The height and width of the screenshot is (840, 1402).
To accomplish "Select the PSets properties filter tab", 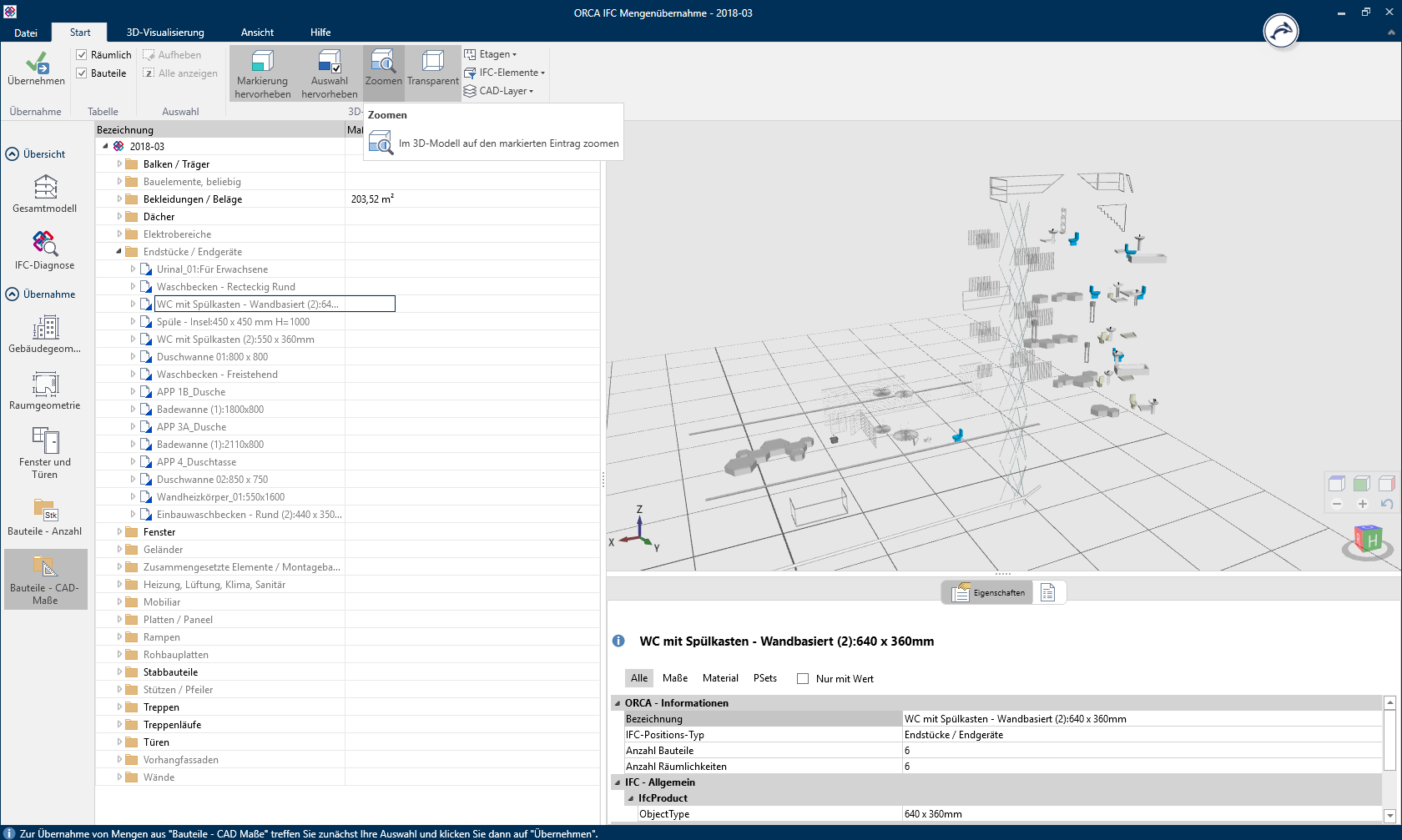I will pos(765,678).
